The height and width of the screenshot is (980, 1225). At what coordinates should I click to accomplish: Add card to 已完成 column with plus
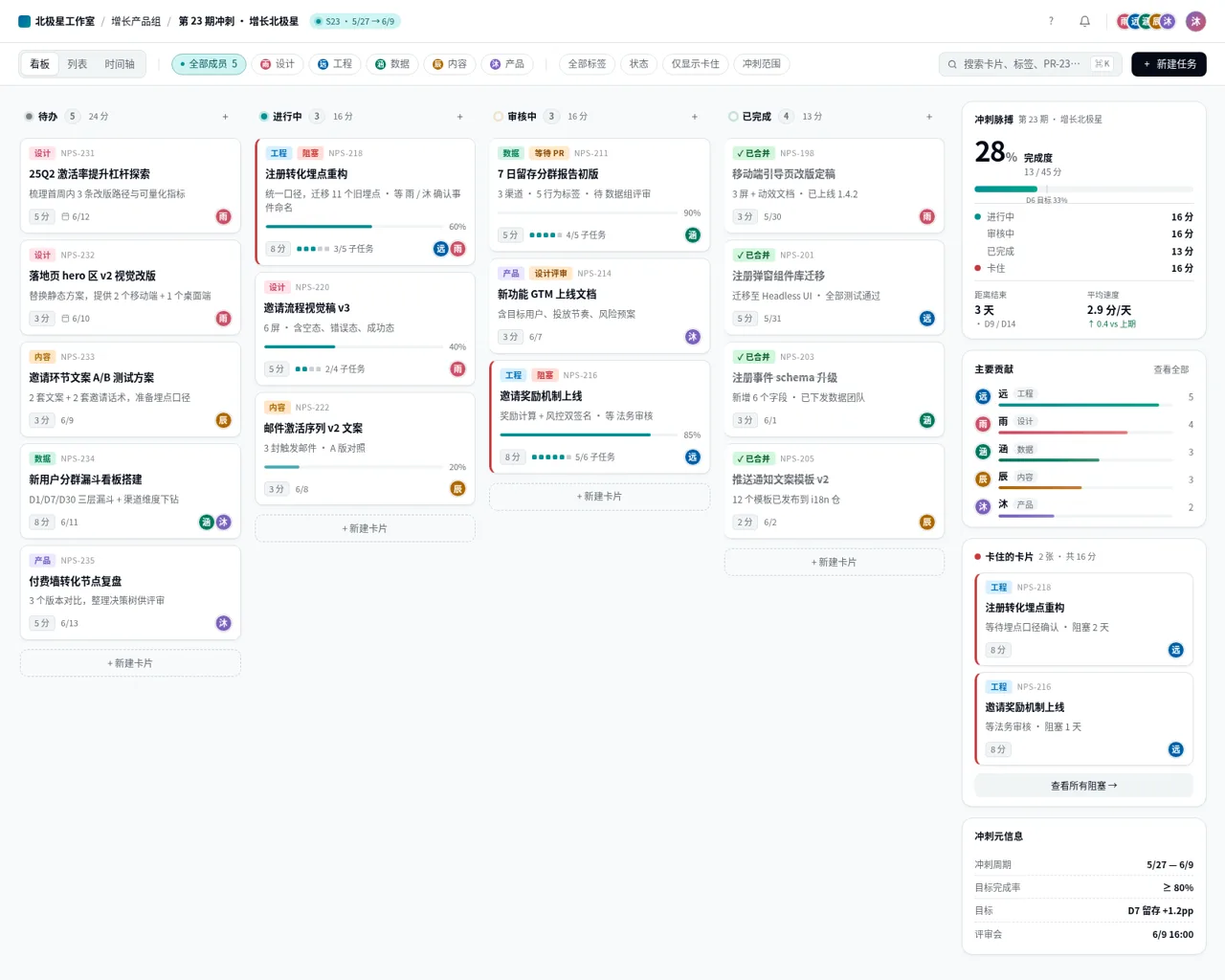point(929,117)
